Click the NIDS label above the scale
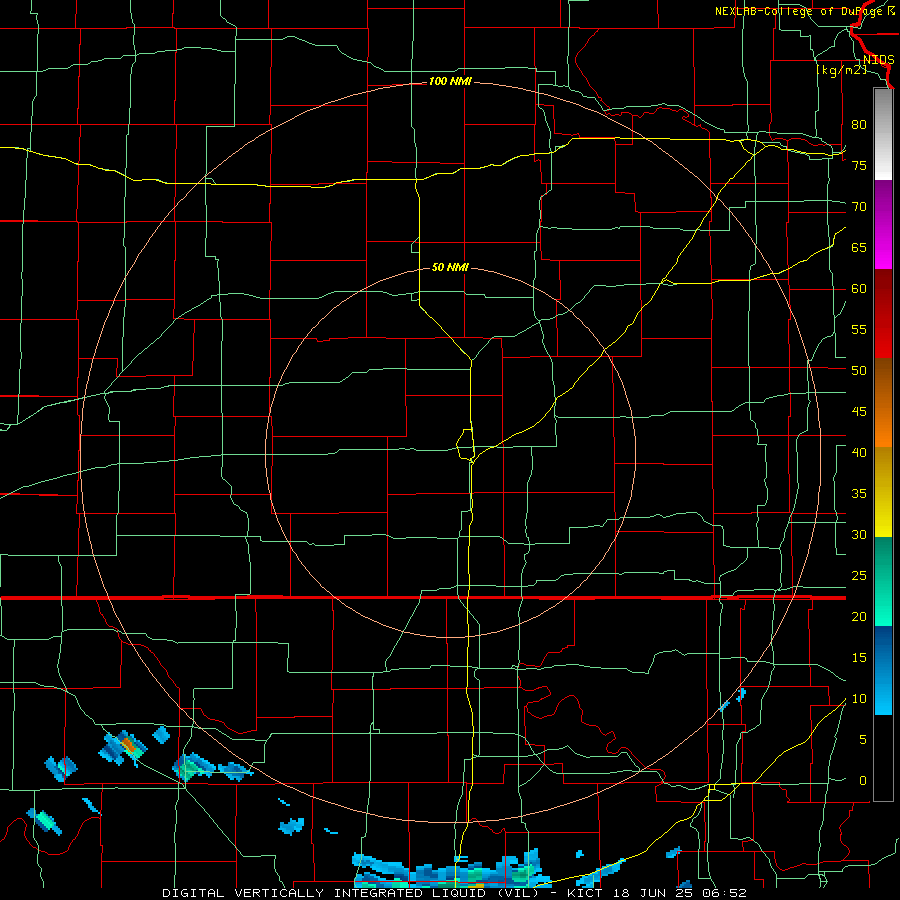Screen dimensions: 900x900 click(x=878, y=60)
